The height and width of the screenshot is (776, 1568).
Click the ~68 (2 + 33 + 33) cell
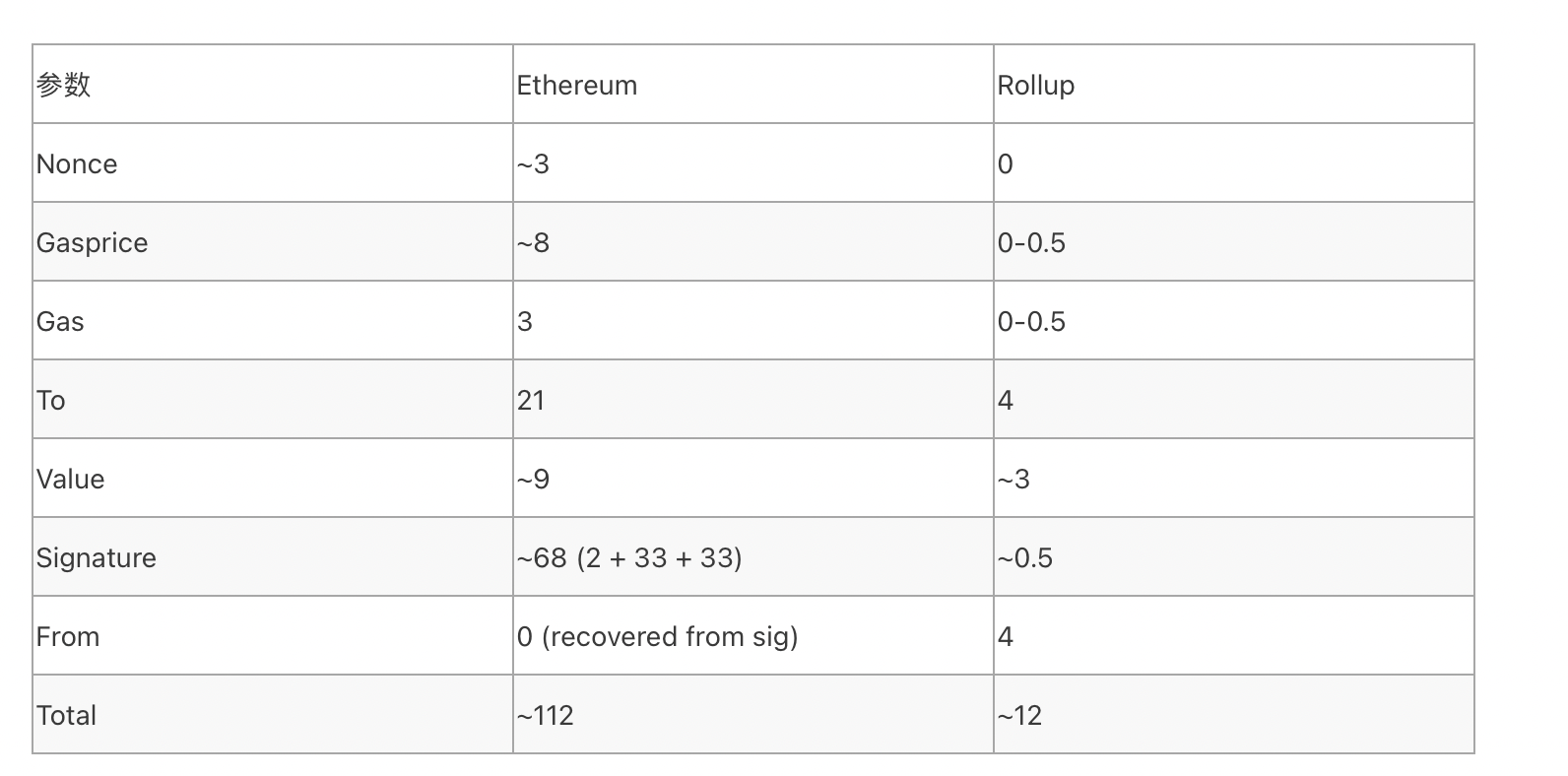click(629, 558)
